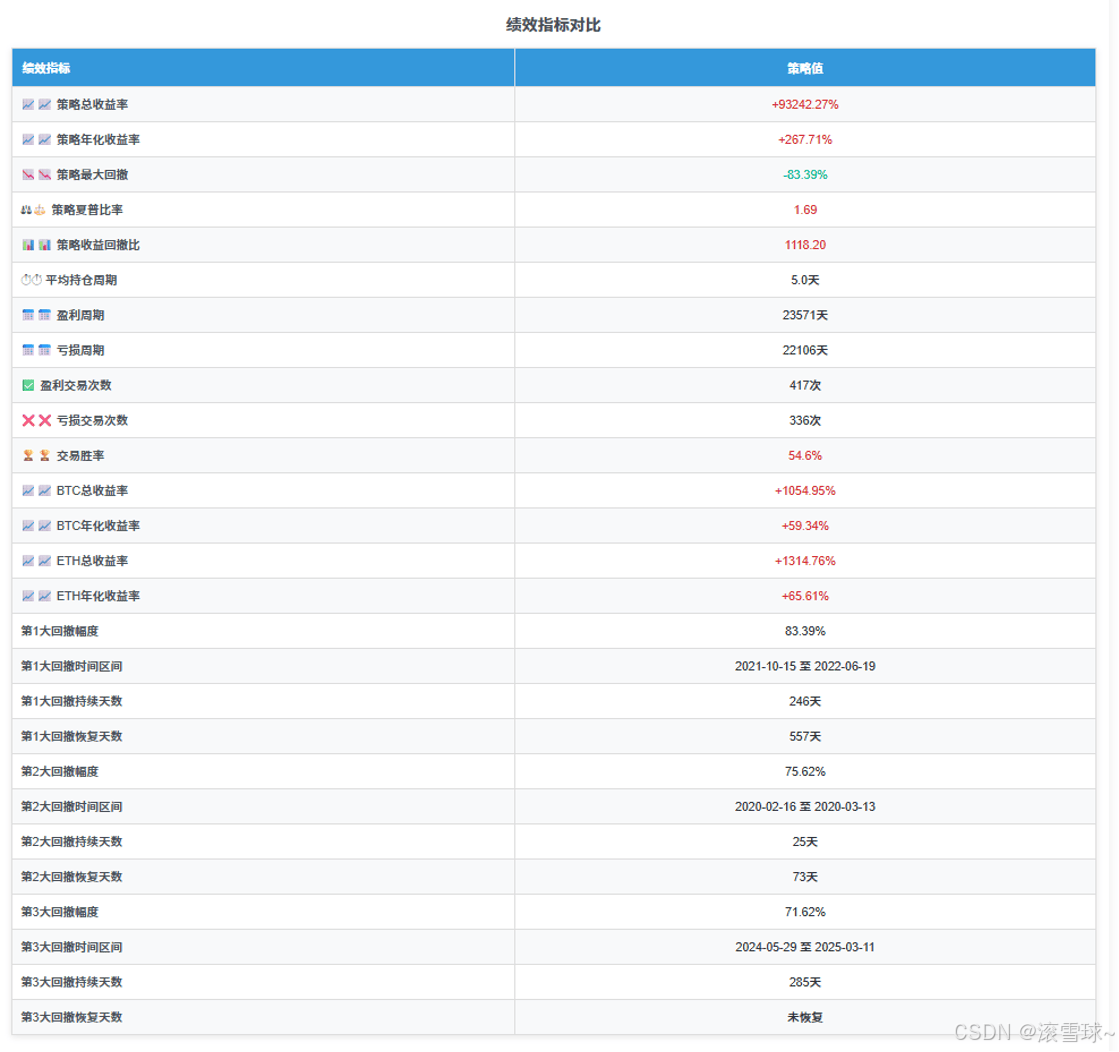Select the 平均持仓周期 label
The width and height of the screenshot is (1119, 1052).
(x=81, y=280)
